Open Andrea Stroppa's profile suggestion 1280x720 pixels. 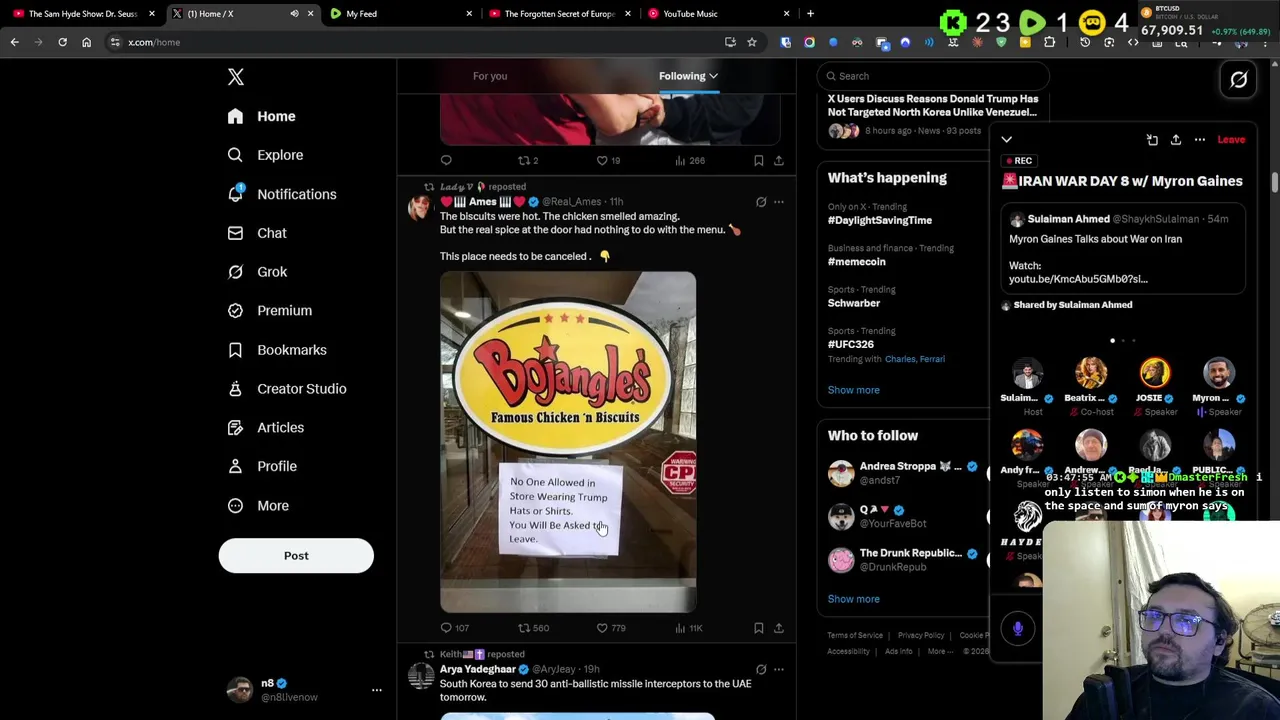pos(904,473)
